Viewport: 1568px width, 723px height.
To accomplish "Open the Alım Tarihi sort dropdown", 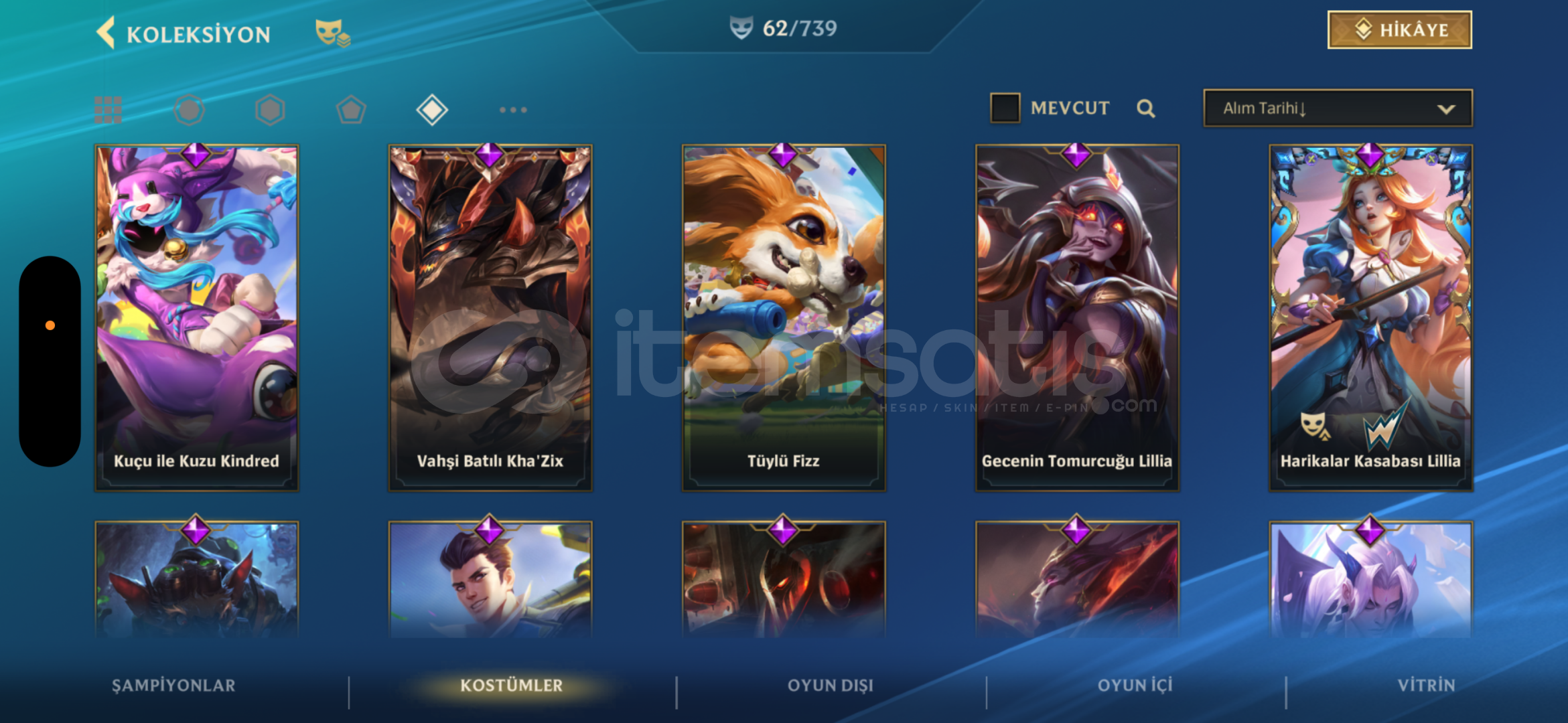I will [1338, 108].
